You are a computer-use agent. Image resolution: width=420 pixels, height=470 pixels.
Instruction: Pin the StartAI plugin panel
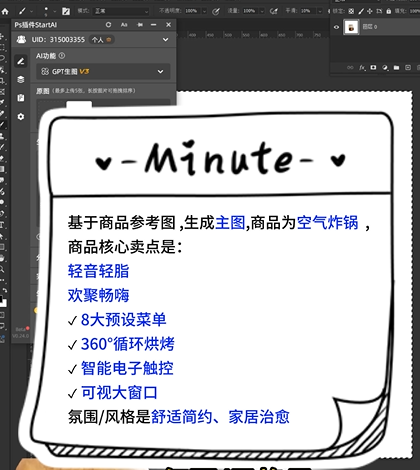point(140,25)
